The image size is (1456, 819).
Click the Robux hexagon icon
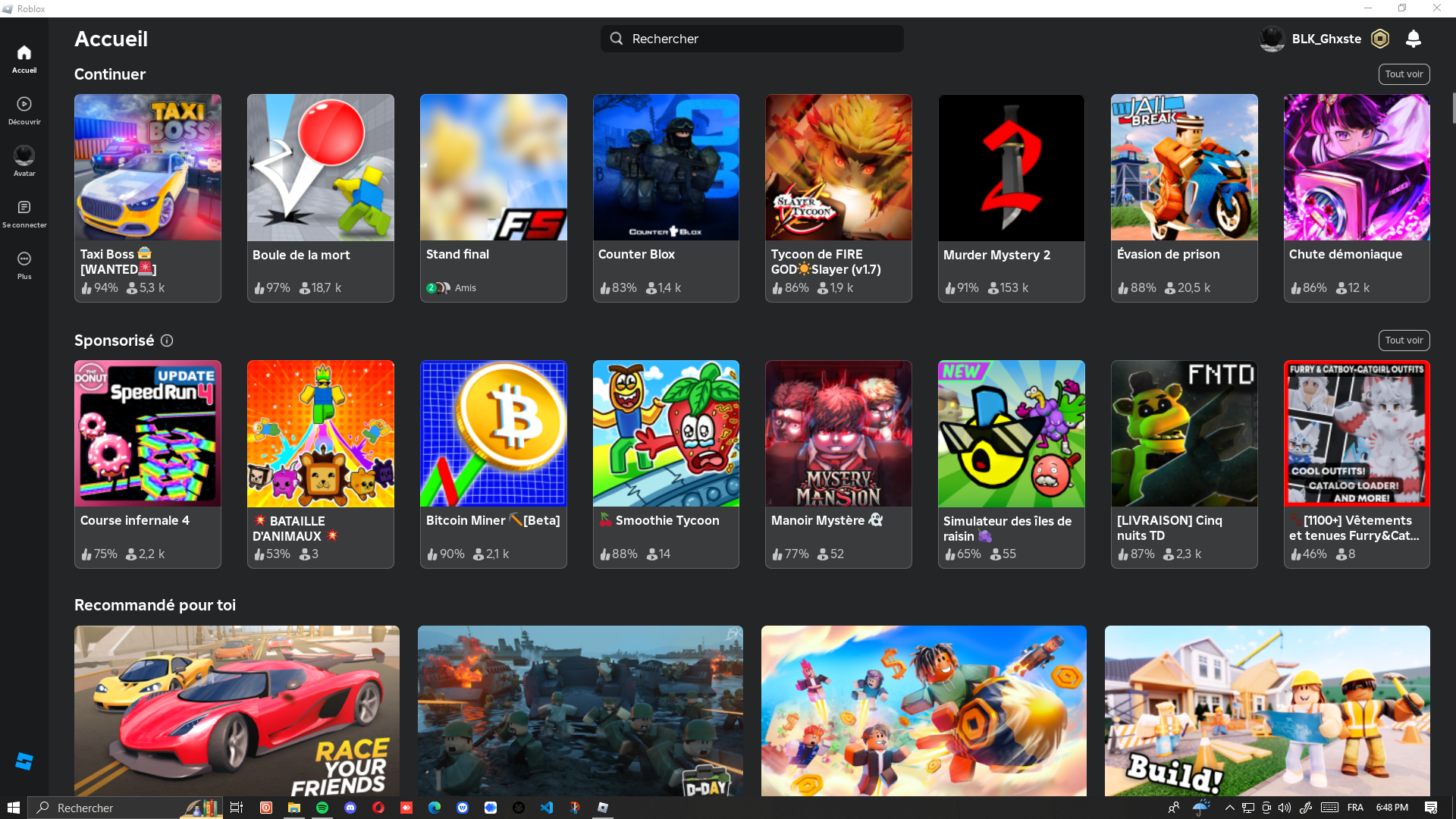[1380, 39]
